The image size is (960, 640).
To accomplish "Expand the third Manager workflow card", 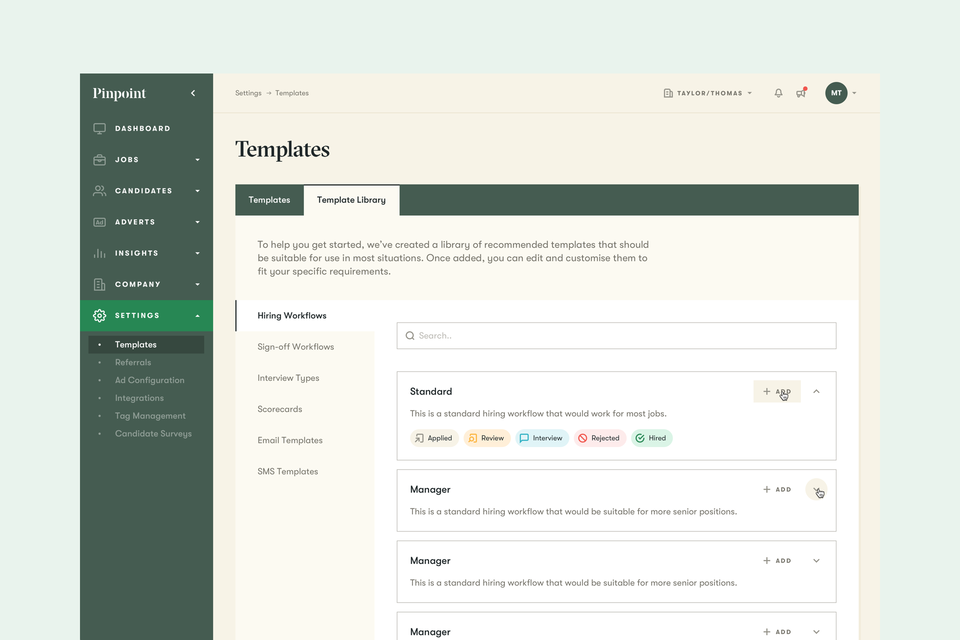I will click(816, 631).
